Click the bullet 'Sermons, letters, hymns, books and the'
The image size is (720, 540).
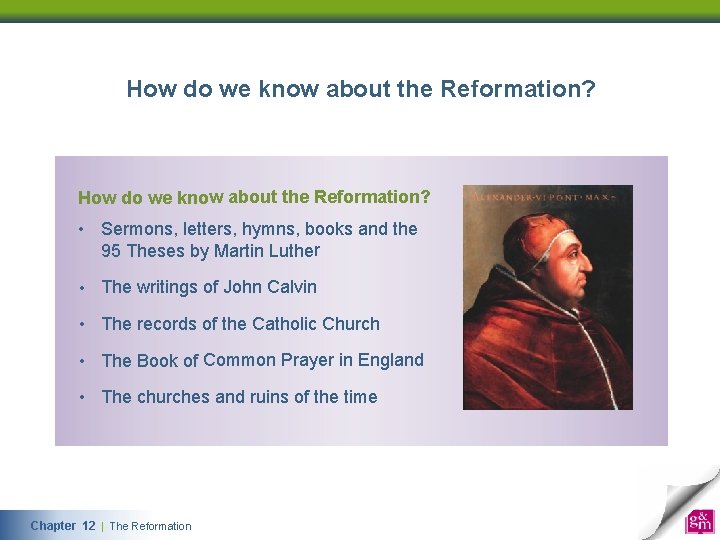pyautogui.click(x=259, y=229)
